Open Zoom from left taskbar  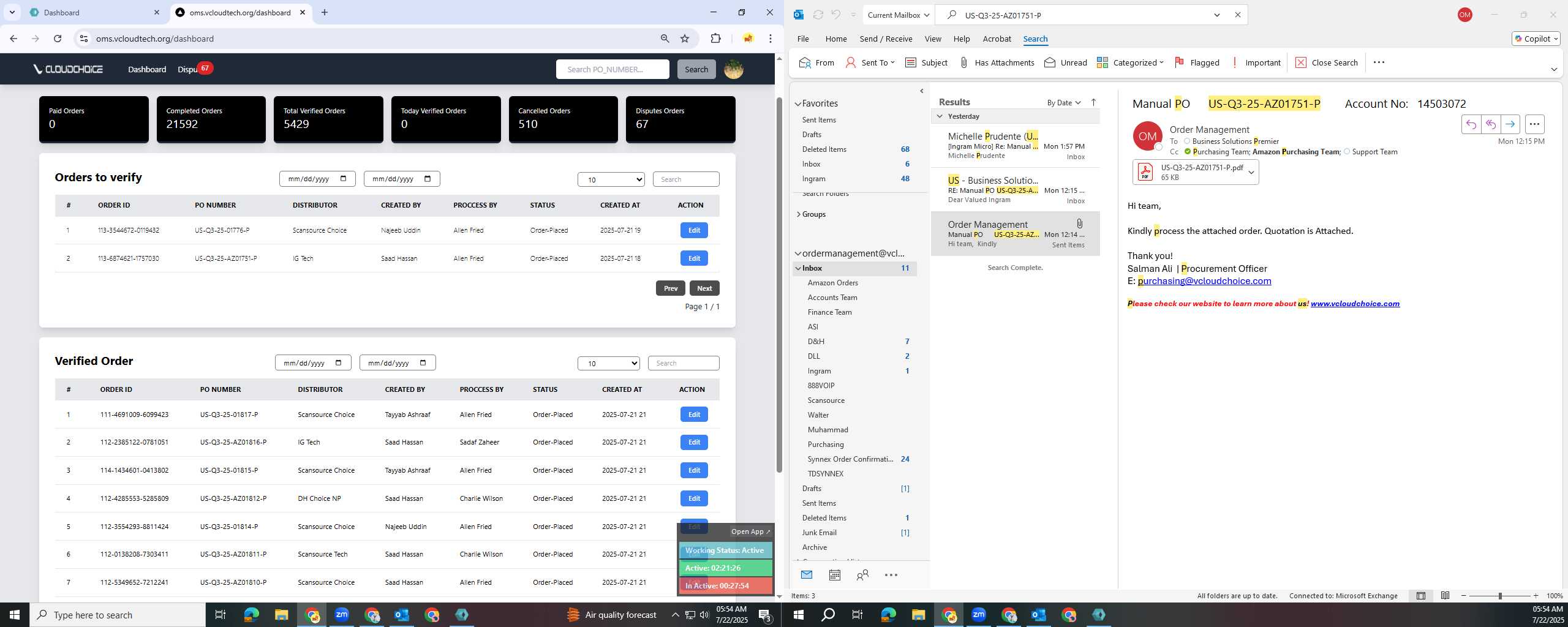342,615
